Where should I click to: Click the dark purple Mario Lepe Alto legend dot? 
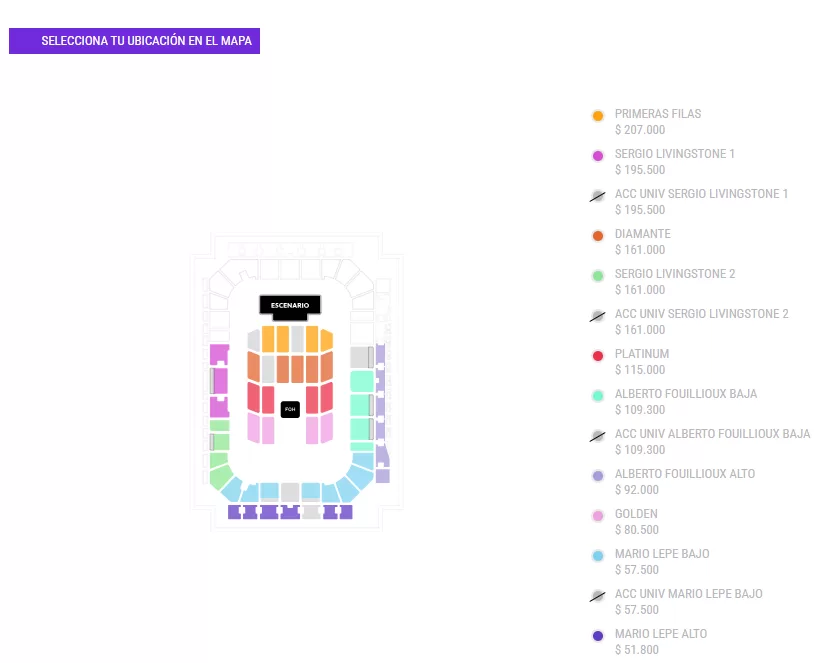[598, 636]
